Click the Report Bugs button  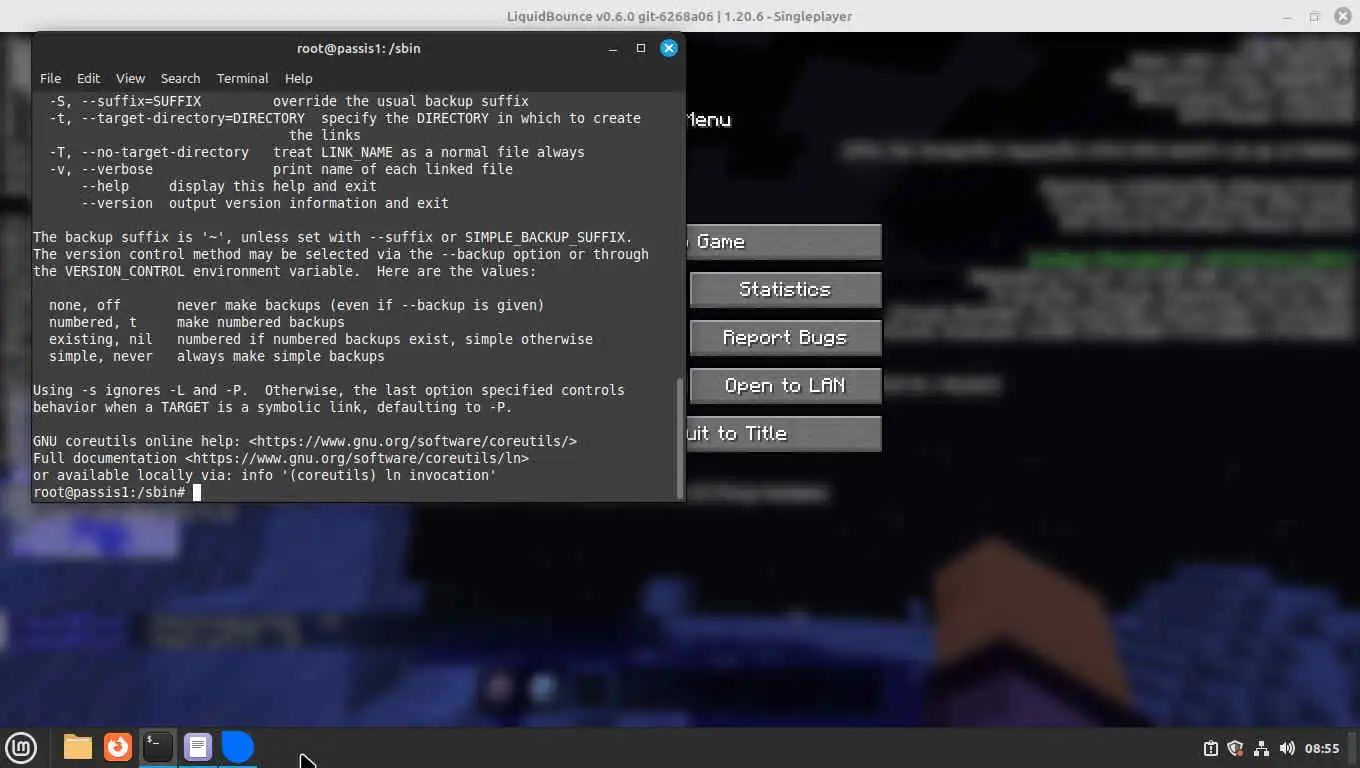point(785,338)
